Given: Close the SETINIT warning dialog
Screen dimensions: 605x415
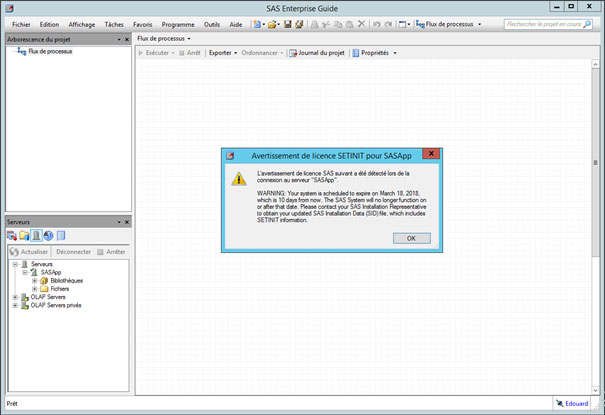Looking at the screenshot, I should click(431, 154).
